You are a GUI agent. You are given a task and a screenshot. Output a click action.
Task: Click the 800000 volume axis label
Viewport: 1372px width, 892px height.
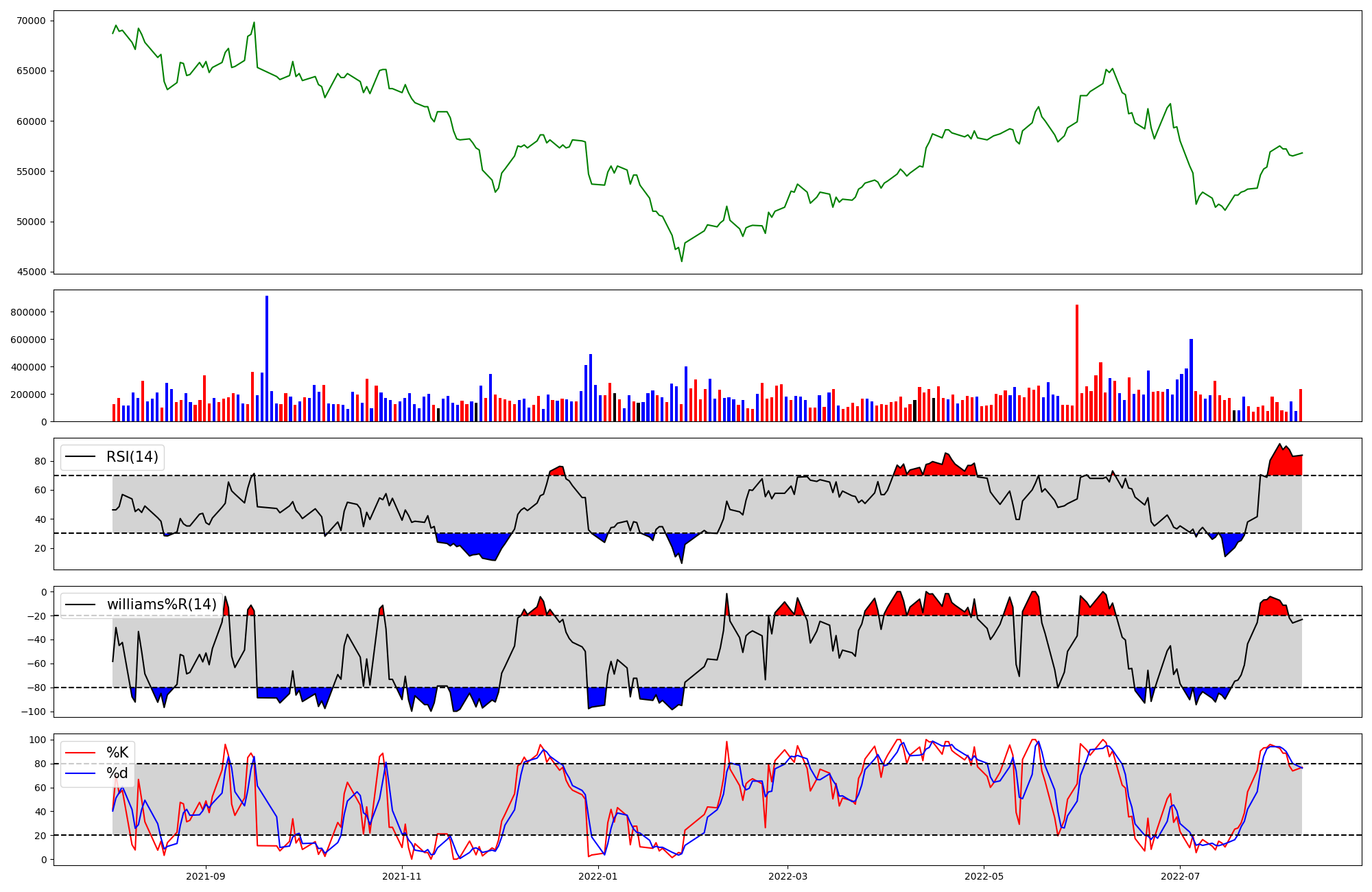(28, 312)
